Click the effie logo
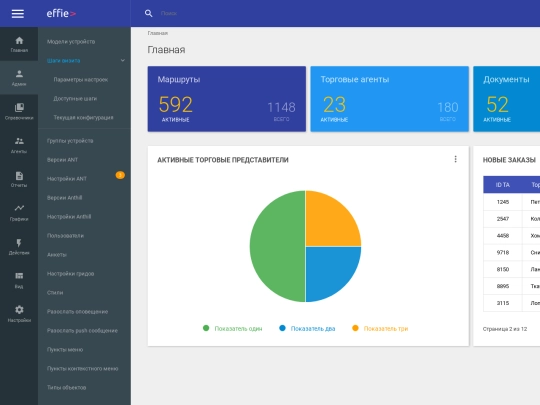 (61, 13)
